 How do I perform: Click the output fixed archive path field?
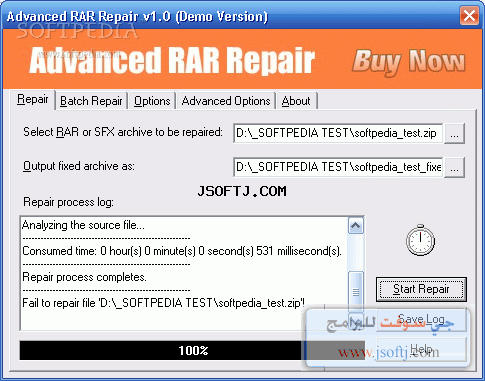pos(338,167)
